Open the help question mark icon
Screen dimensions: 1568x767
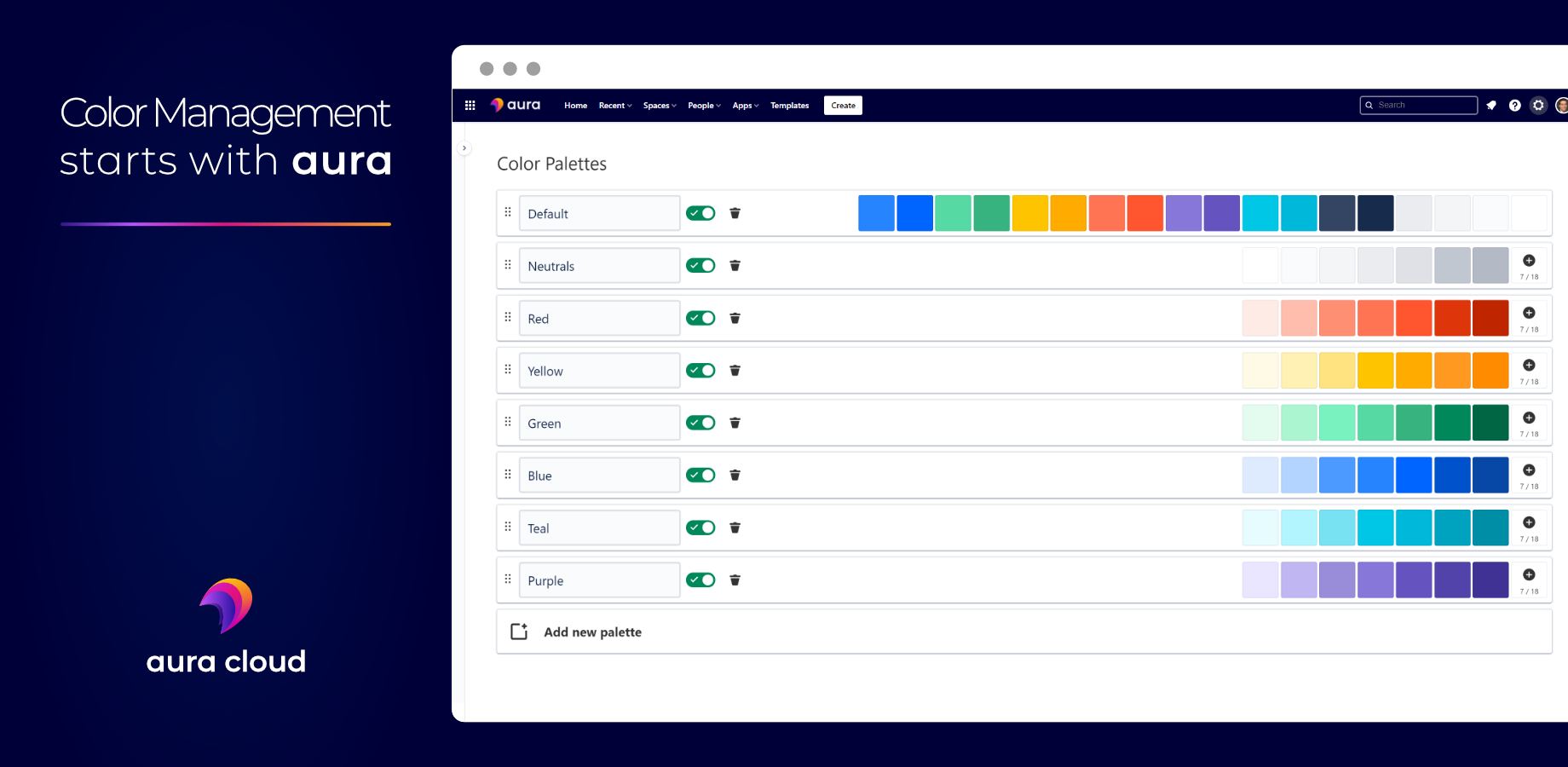tap(1514, 106)
